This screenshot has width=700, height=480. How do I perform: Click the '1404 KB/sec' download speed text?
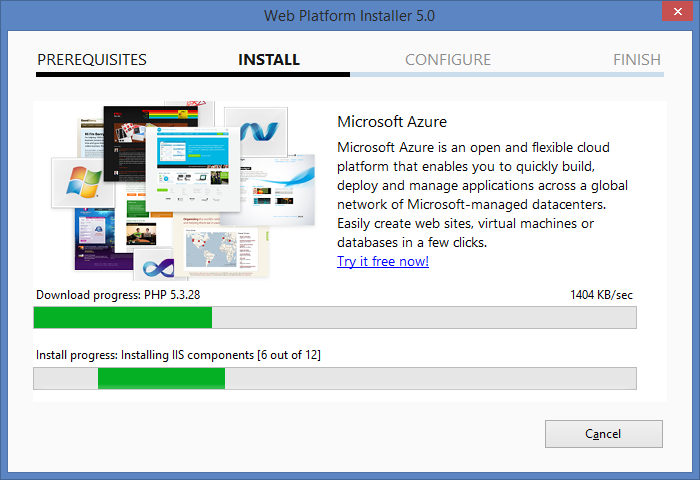601,295
